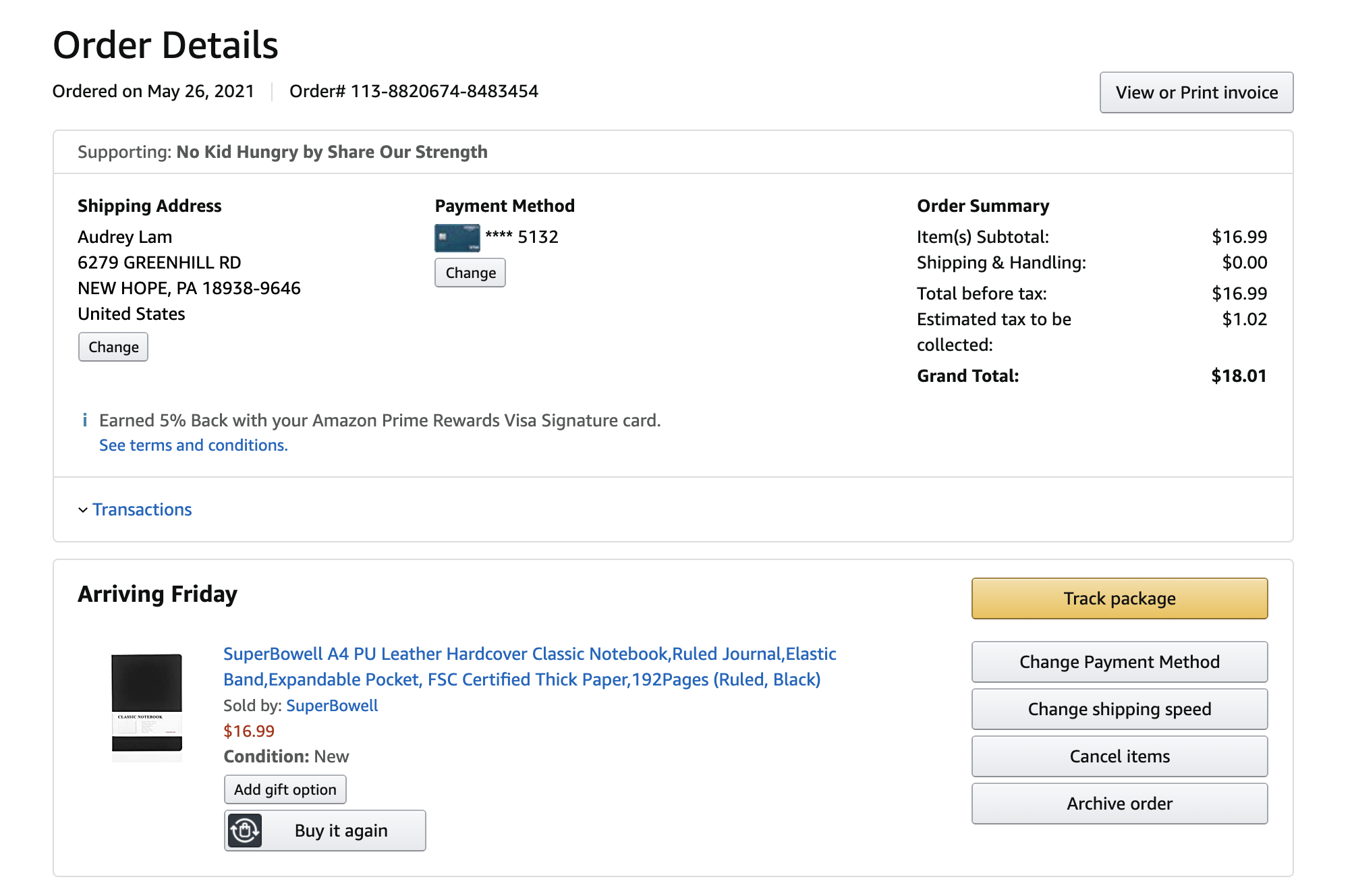1352x896 pixels.
Task: Change the shipping address
Action: pos(113,347)
